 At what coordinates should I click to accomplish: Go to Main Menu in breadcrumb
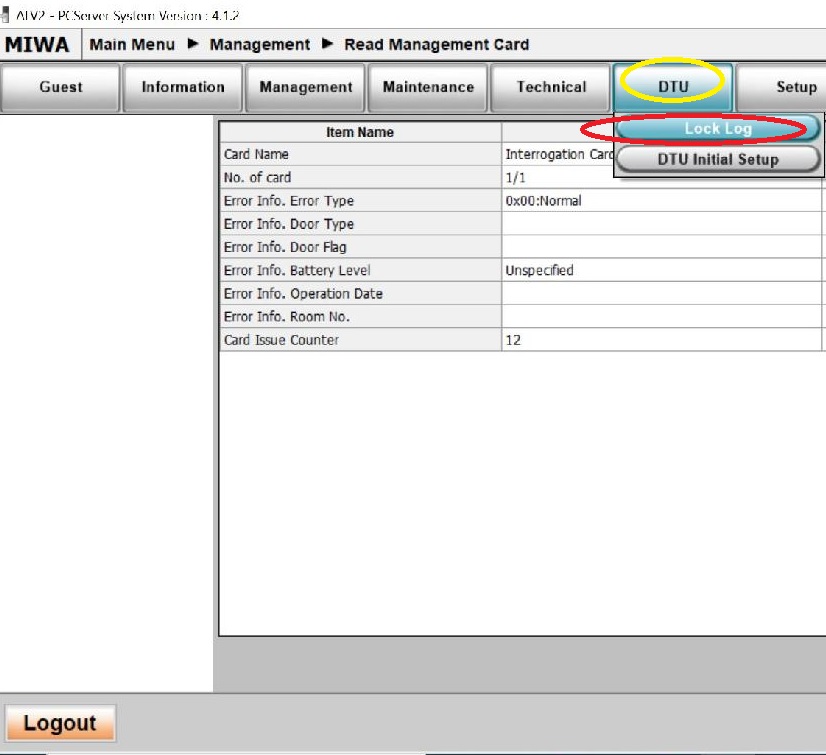[x=132, y=45]
